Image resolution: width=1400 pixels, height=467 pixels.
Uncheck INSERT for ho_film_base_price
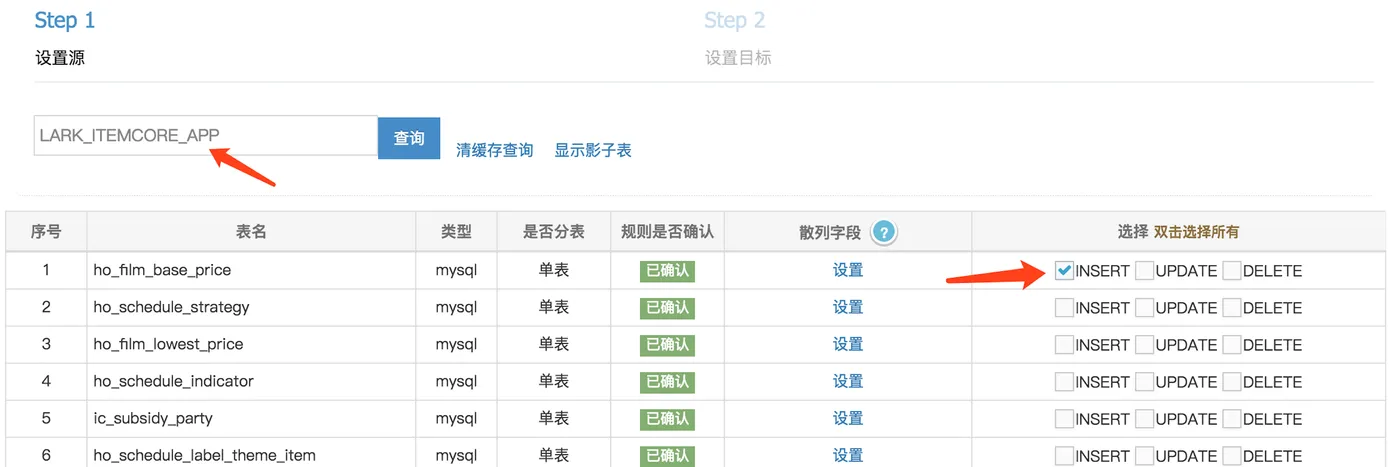click(1064, 271)
